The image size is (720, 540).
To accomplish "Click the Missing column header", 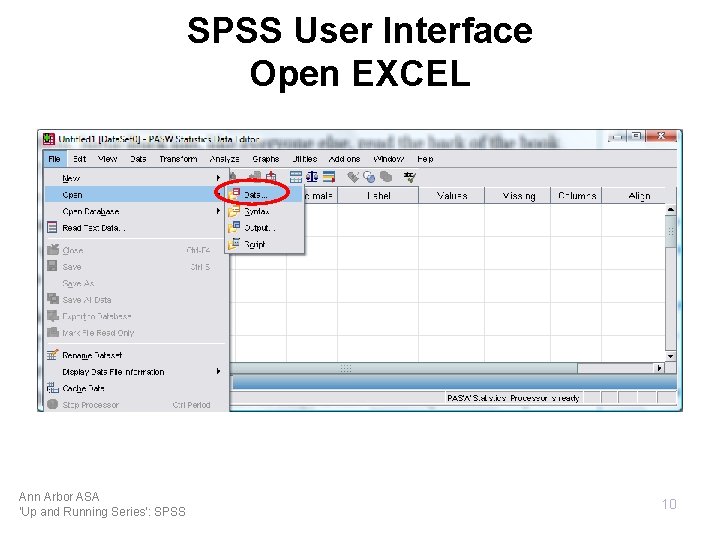I will click(518, 196).
